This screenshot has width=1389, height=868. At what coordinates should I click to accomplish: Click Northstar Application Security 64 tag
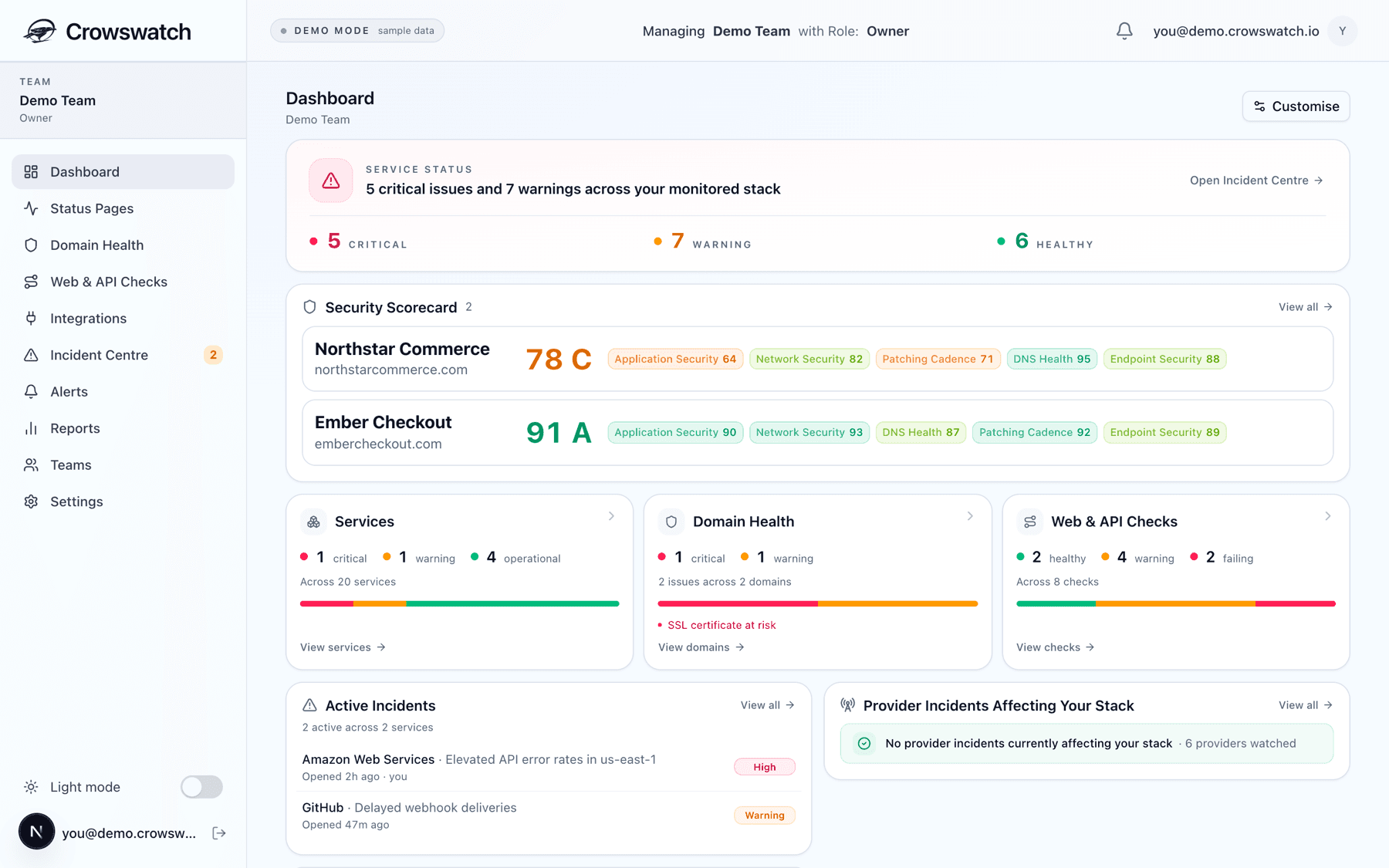[x=675, y=359]
